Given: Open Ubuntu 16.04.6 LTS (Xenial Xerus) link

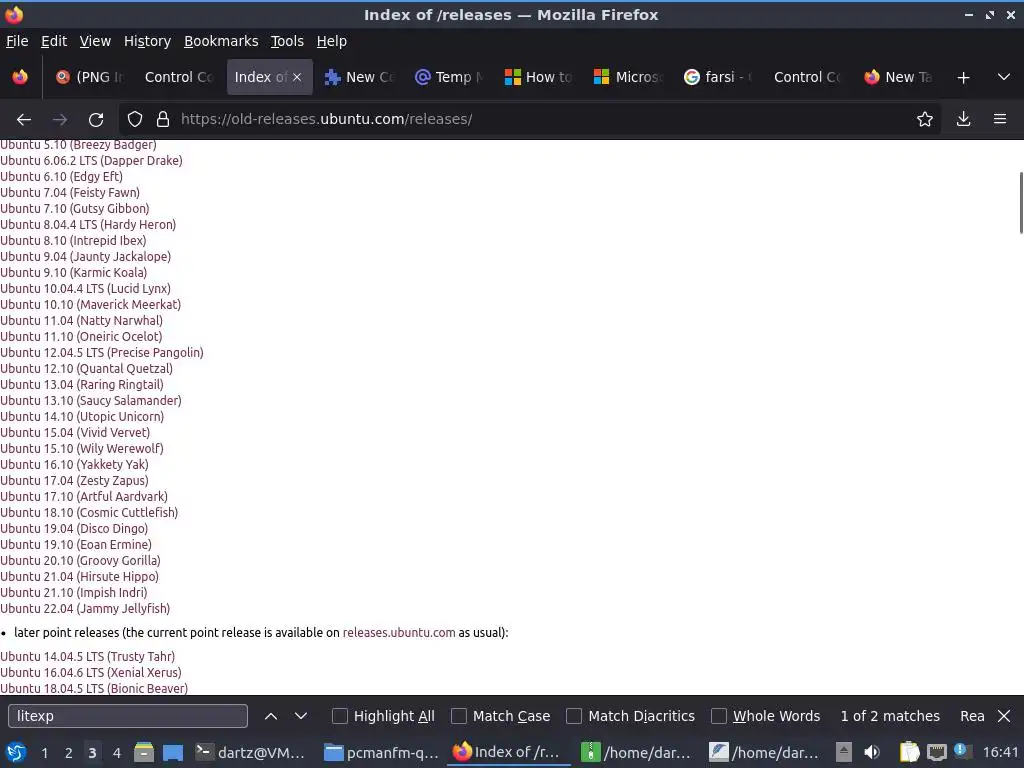Looking at the screenshot, I should (91, 673).
